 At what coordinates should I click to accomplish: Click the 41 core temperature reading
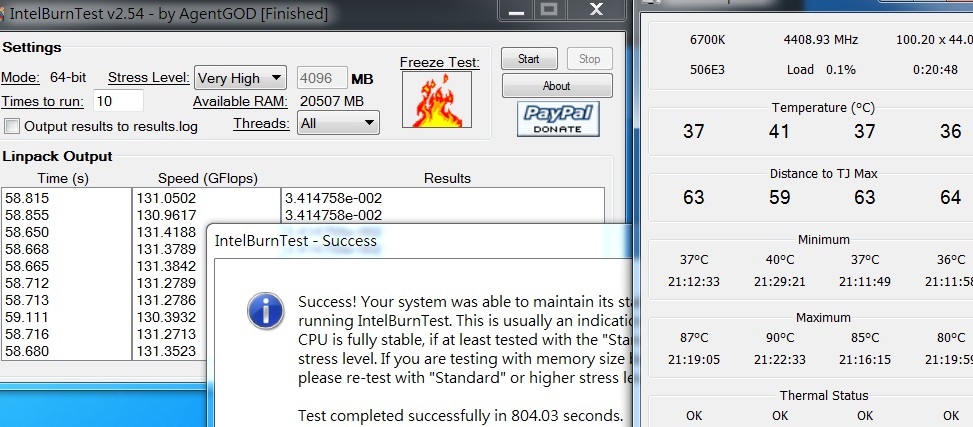[x=779, y=132]
